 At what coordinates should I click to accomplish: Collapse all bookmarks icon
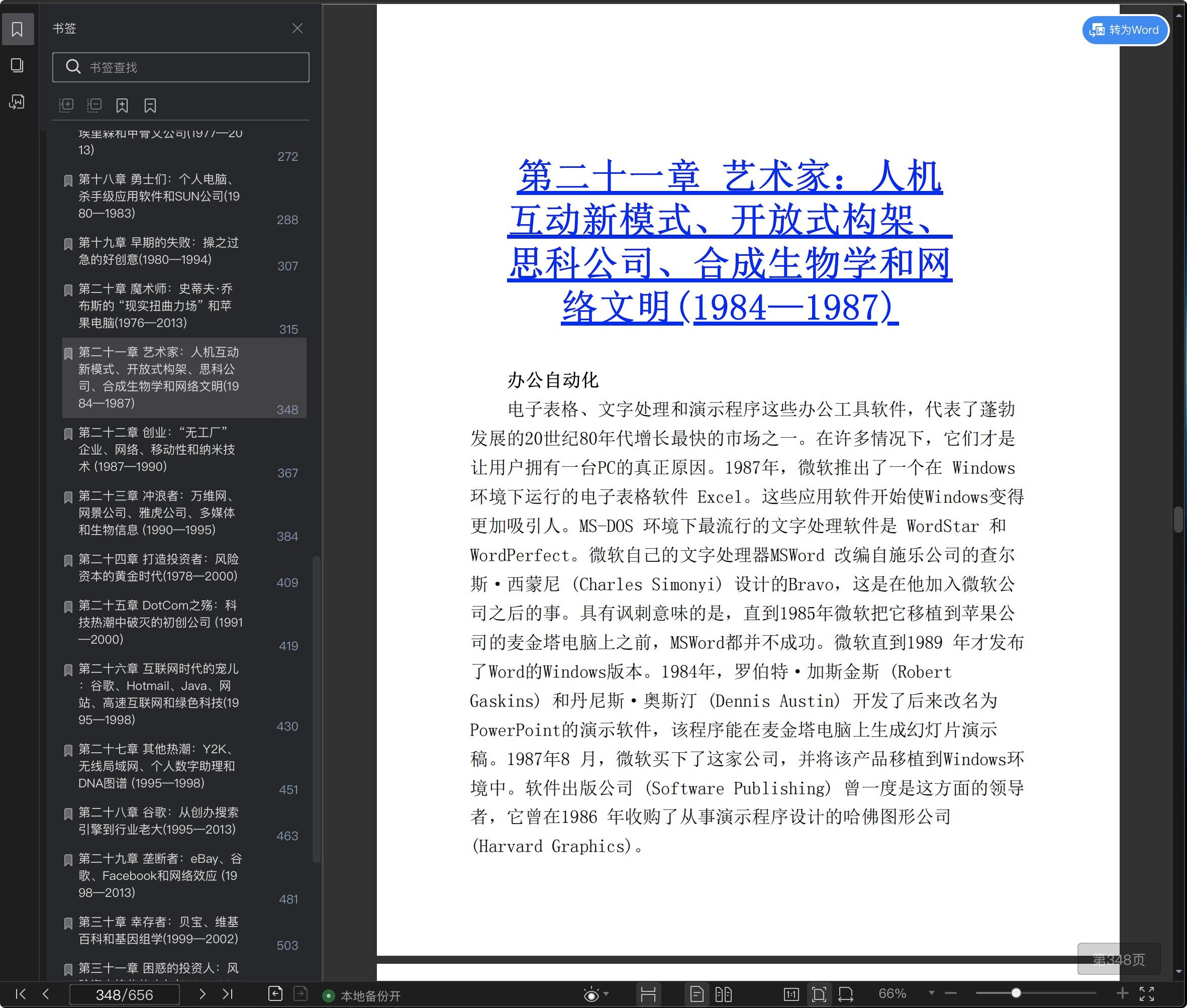coord(94,105)
